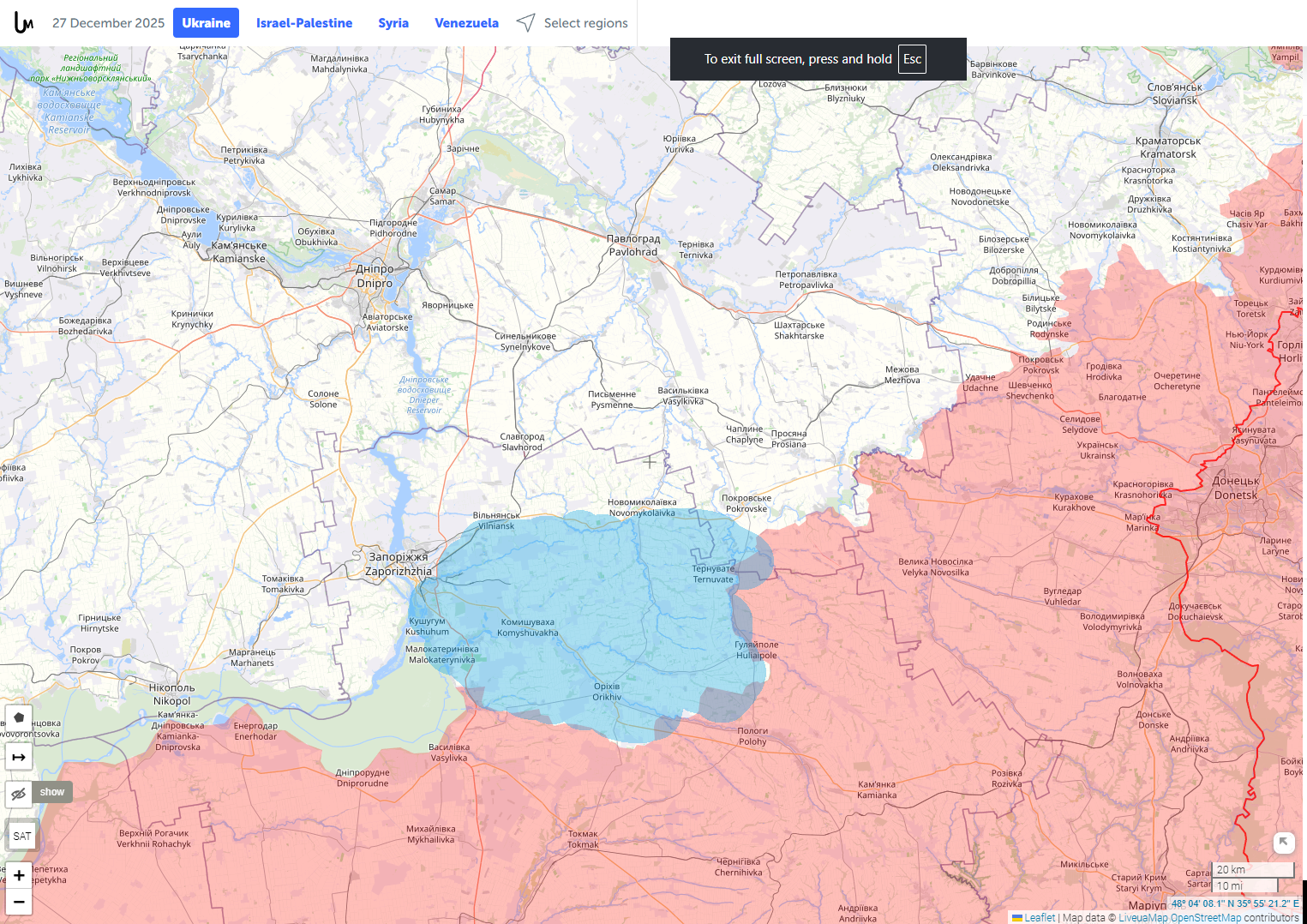Click the Vasylkivka village label
The image size is (1307, 924).
point(683,396)
